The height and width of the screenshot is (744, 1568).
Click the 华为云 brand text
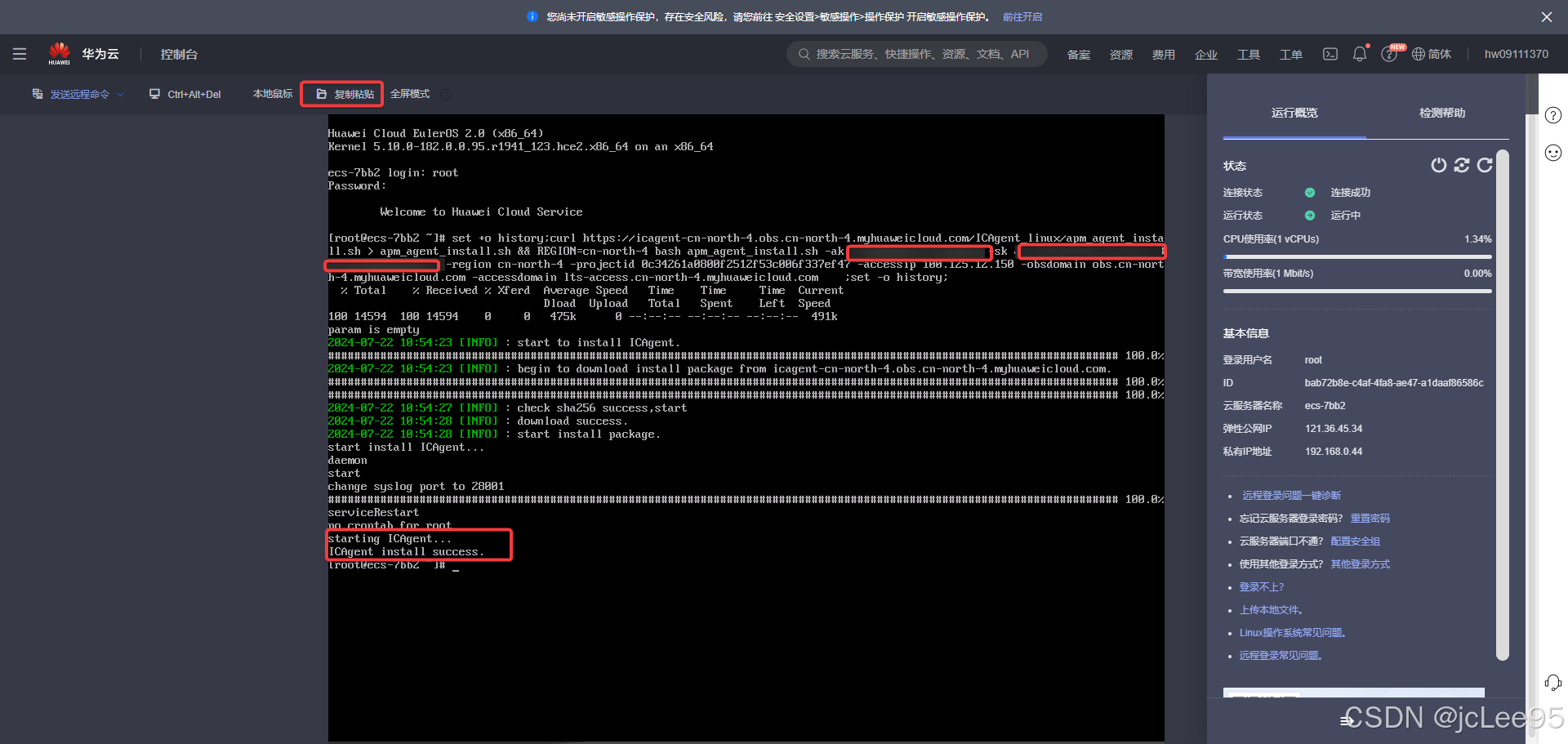click(100, 54)
